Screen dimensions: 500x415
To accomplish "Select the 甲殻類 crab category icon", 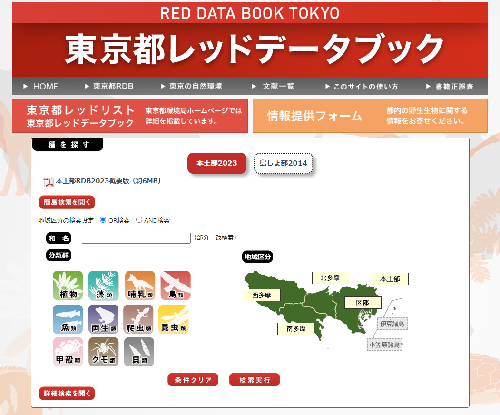I will (x=68, y=352).
